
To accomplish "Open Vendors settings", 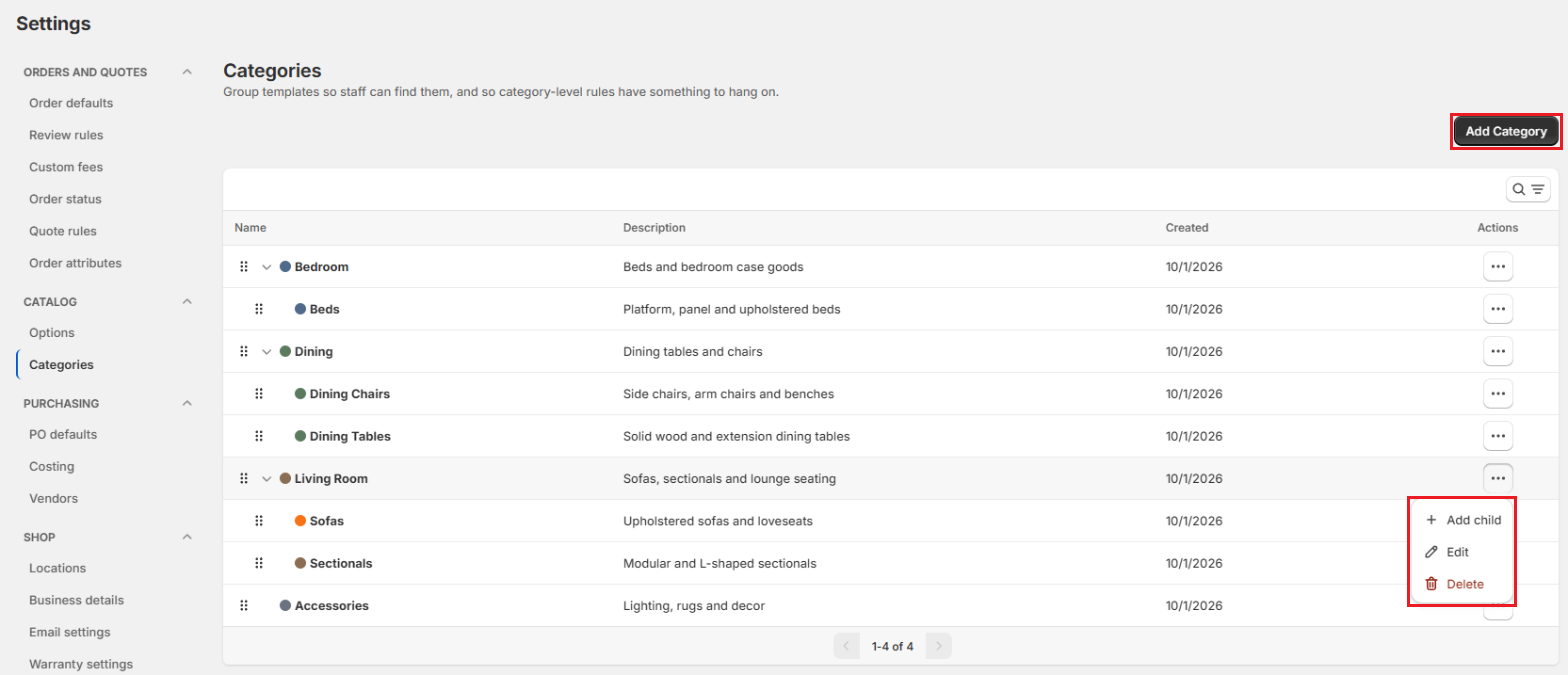I will point(53,498).
